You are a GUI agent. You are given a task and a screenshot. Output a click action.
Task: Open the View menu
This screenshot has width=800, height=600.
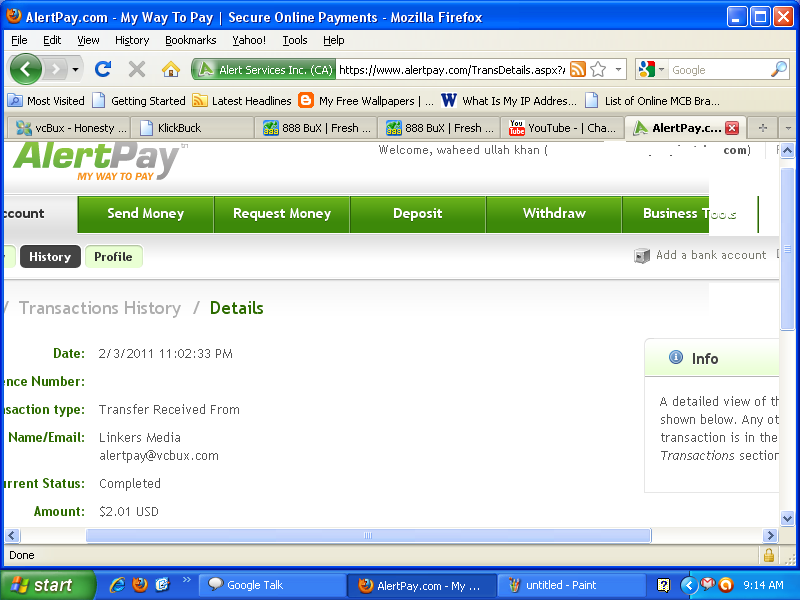(88, 40)
